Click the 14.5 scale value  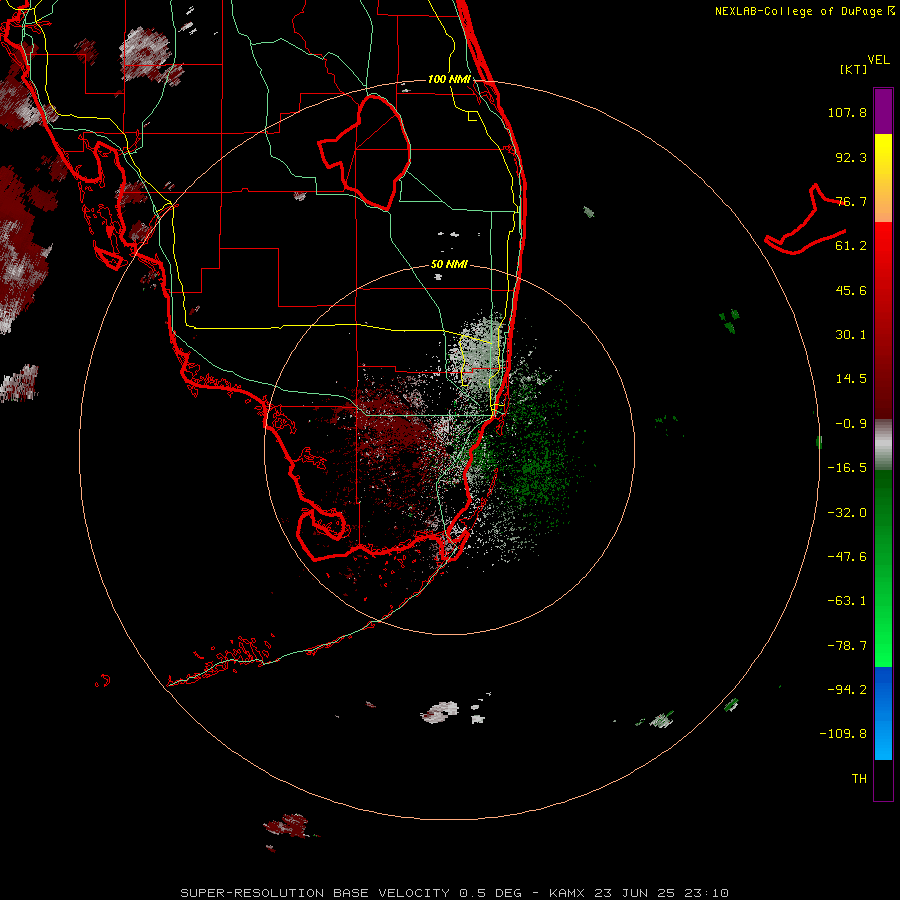(x=851, y=379)
